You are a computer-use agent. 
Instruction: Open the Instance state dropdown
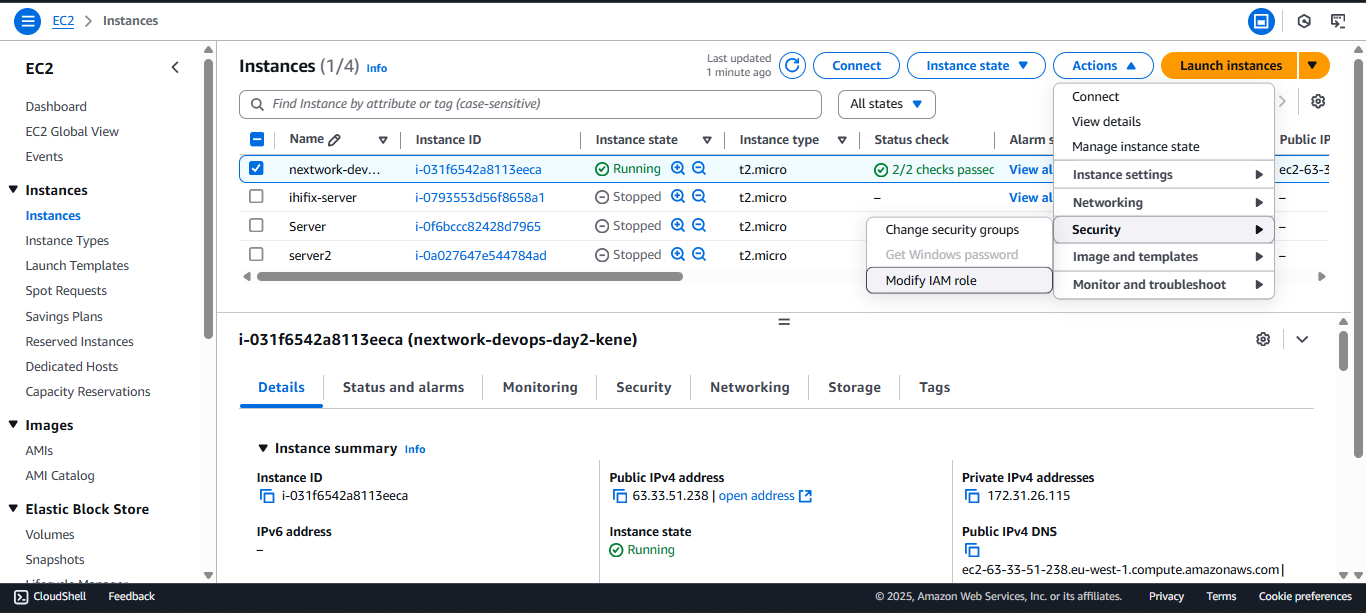[x=976, y=66]
